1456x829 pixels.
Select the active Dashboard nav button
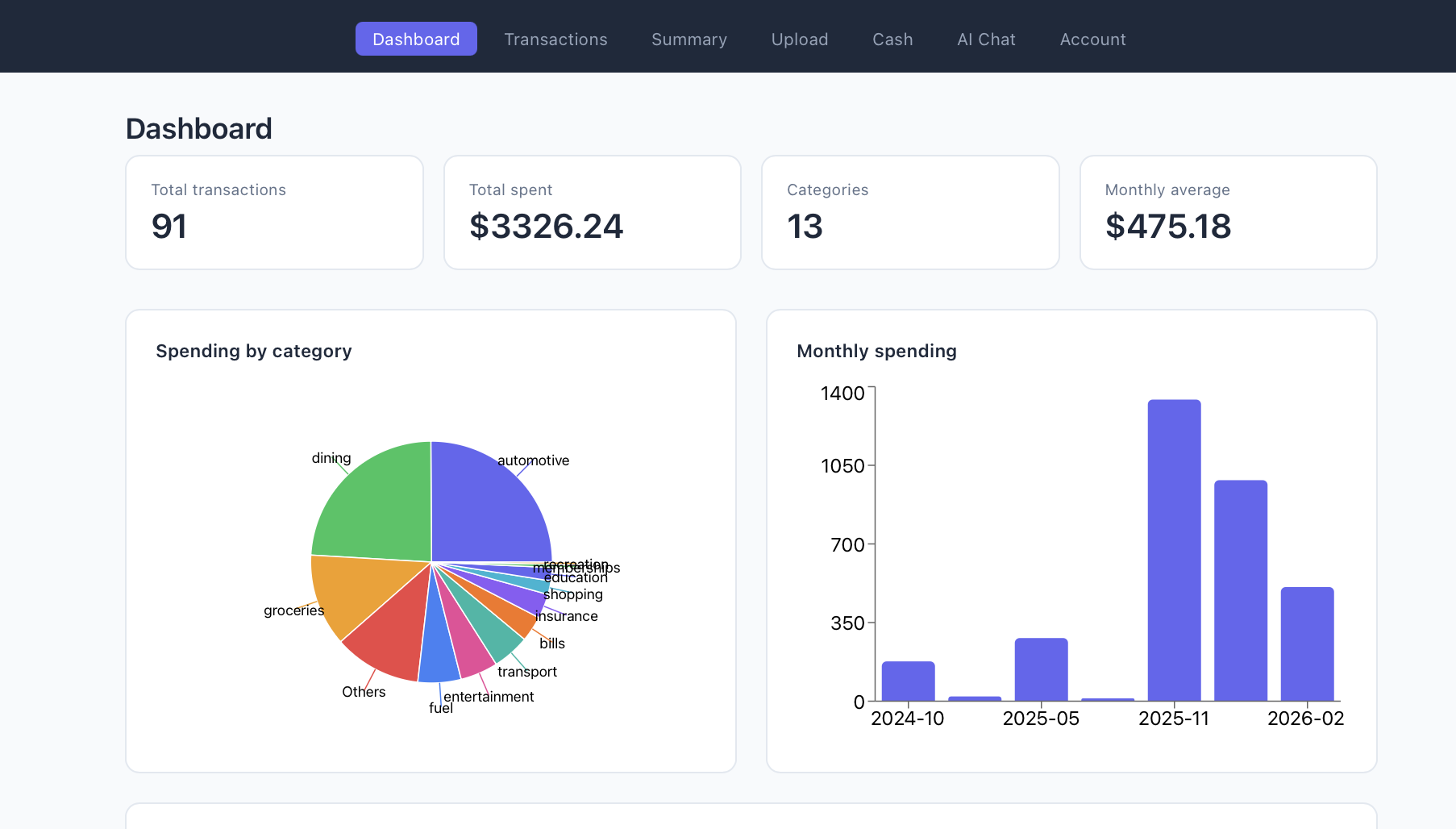pos(416,40)
